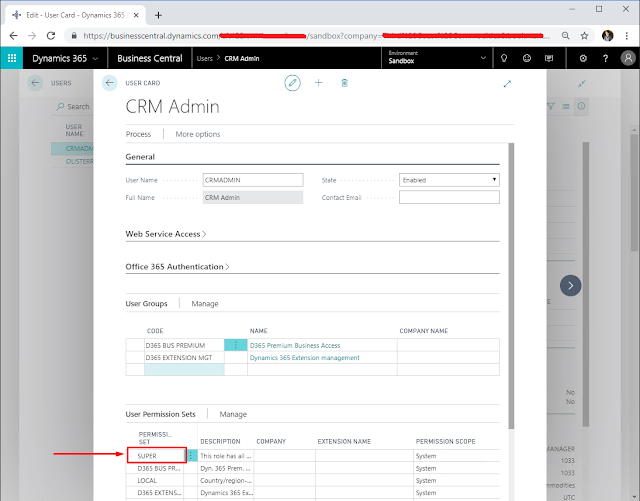Select D365 BUS PR... permission set row

pyautogui.click(x=313, y=468)
